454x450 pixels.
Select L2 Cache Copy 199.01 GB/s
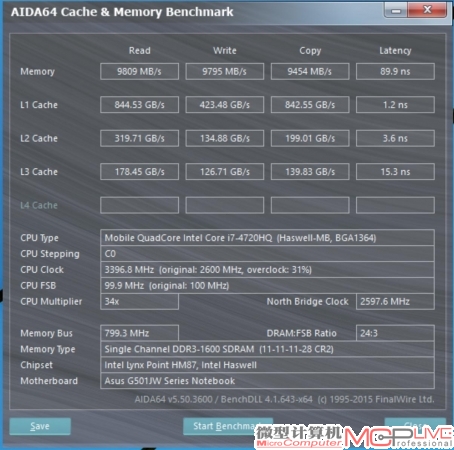click(x=310, y=138)
